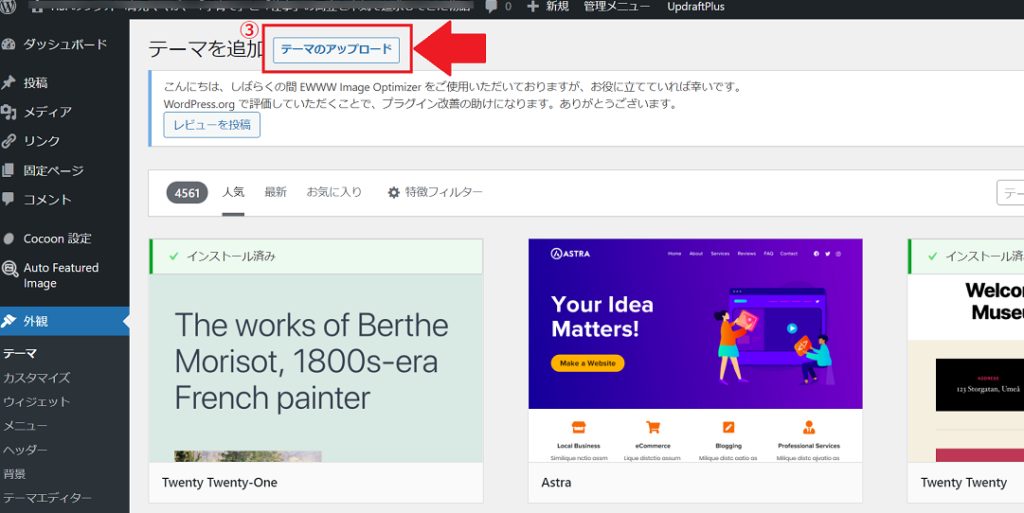The height and width of the screenshot is (513, 1024).
Task: Click the theme search input field
Action: pos(1010,193)
